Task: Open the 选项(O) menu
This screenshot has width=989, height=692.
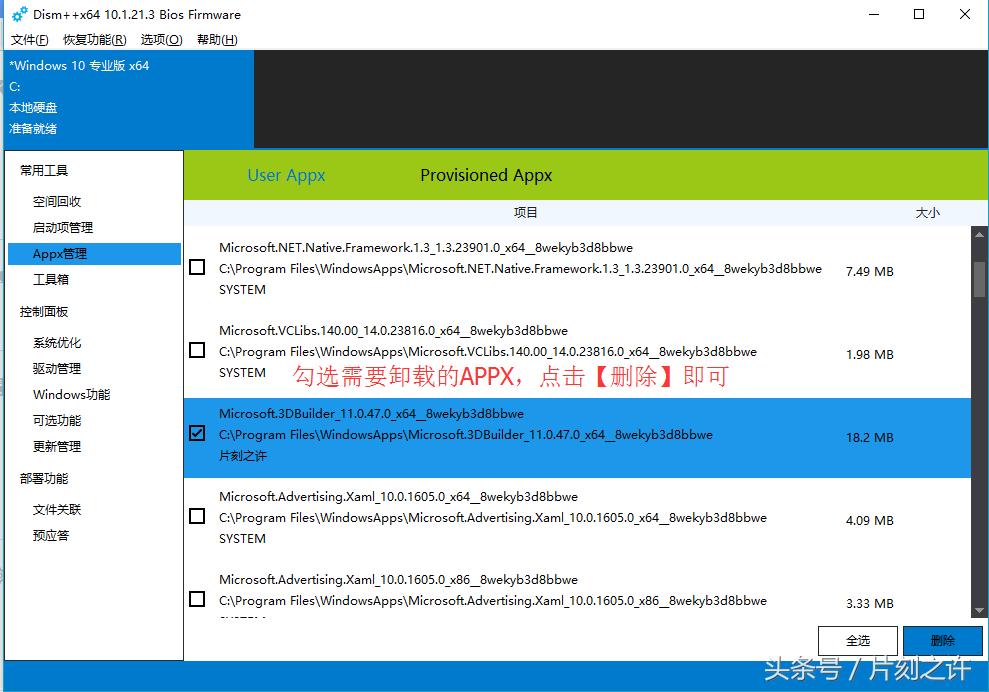Action: (161, 40)
